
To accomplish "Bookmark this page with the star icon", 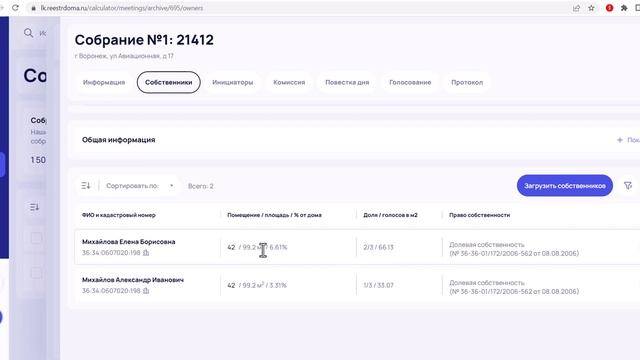I will point(591,8).
